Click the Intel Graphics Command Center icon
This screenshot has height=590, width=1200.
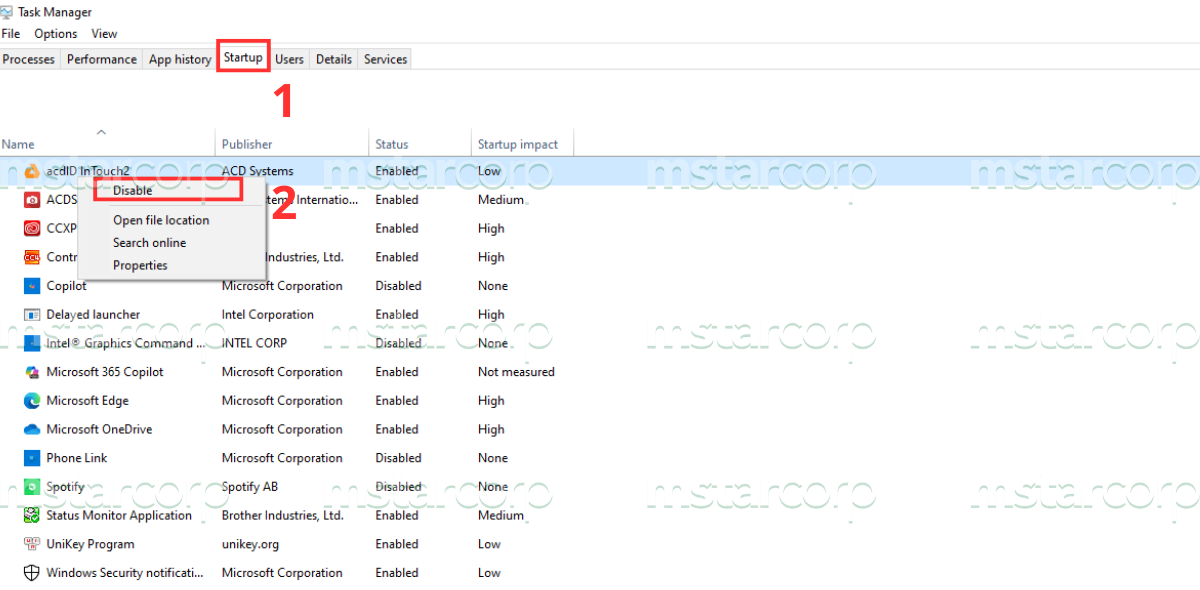click(x=31, y=343)
